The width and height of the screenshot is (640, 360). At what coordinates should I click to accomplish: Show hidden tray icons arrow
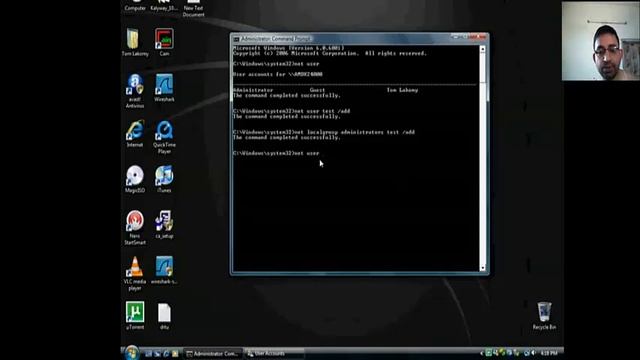coord(482,353)
